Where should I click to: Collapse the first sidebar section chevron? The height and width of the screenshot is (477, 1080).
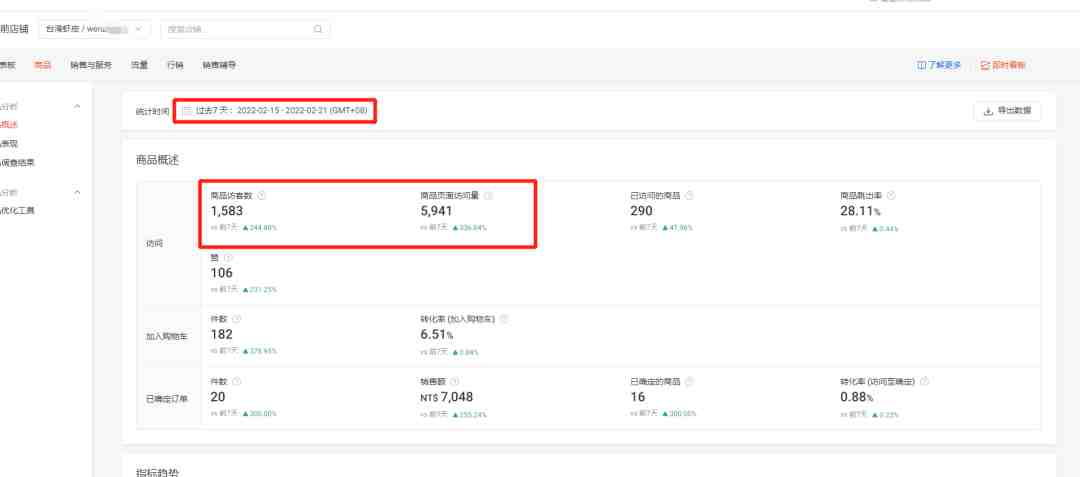point(77,106)
